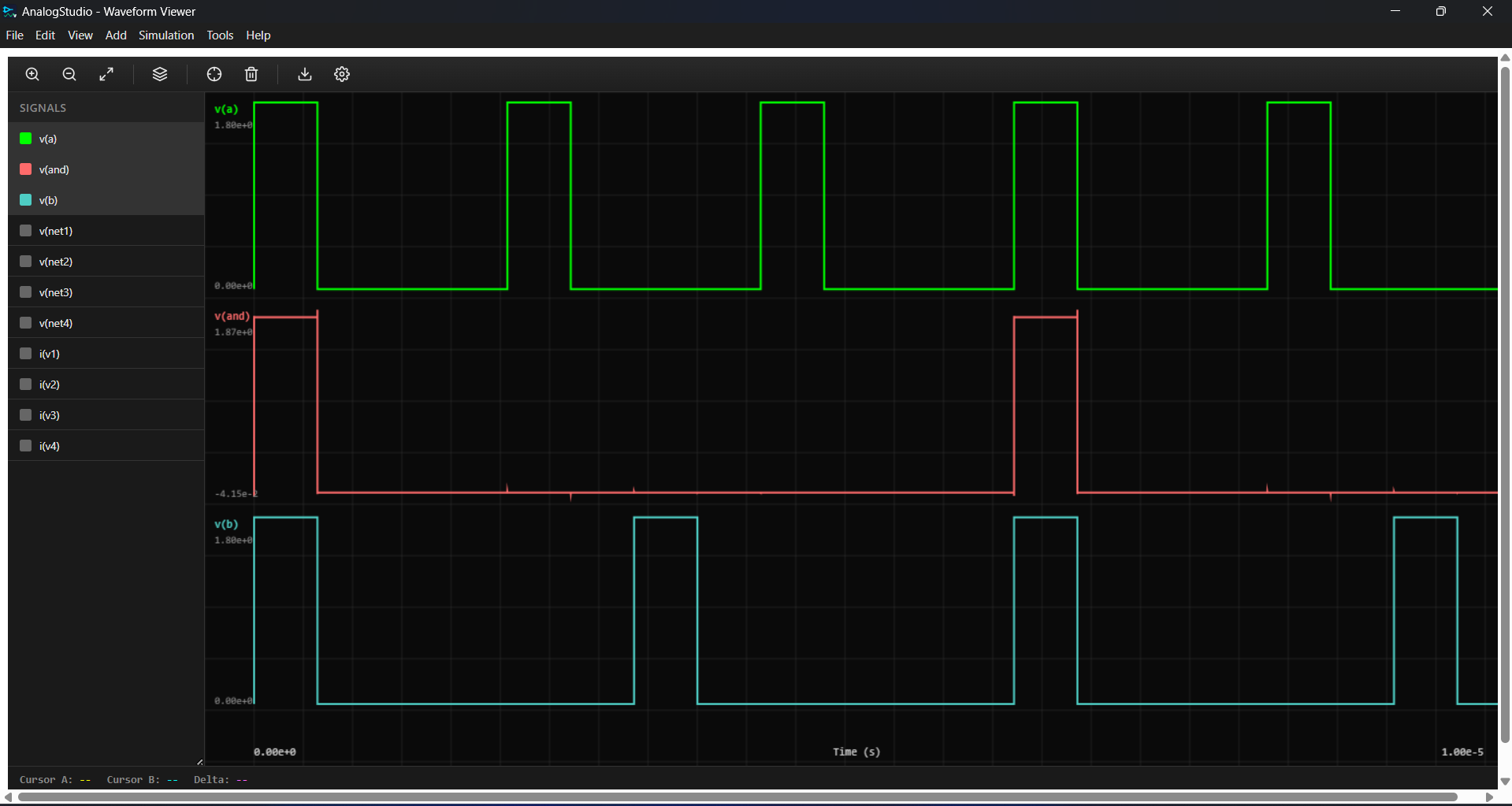Screen dimensions: 1512x806
Task: Open the Edit menu
Action: 45,35
